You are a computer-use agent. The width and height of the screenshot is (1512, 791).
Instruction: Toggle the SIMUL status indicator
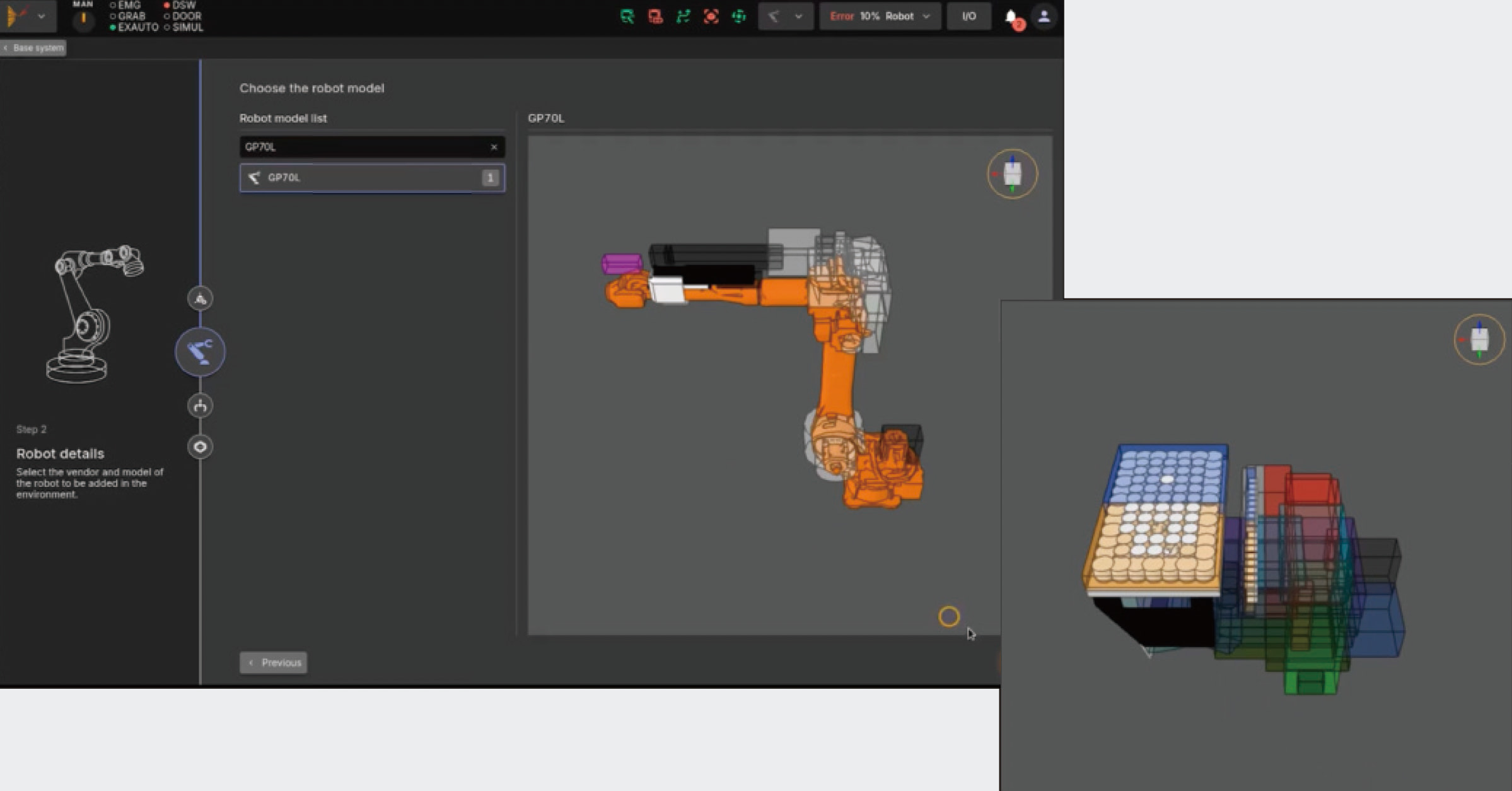point(183,28)
